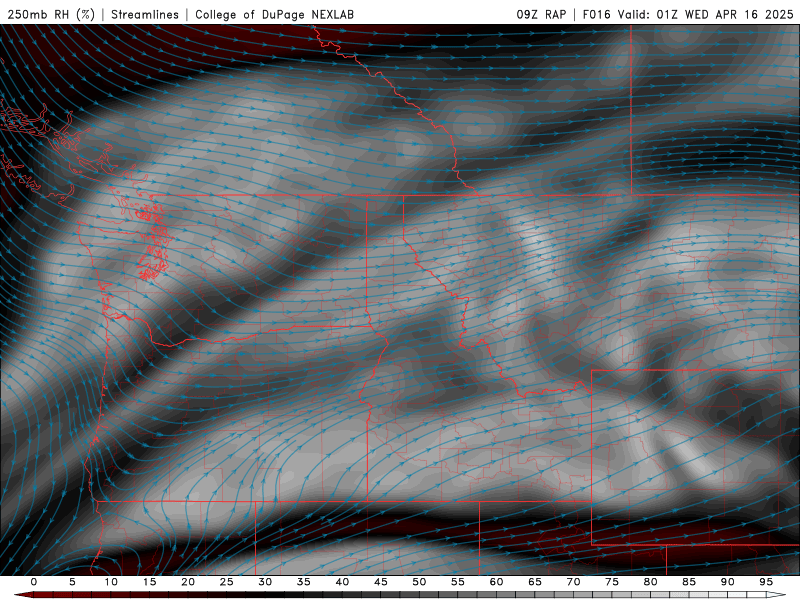The height and width of the screenshot is (600, 800).
Task: Click the "85" colorbar label
Action: pos(689,582)
